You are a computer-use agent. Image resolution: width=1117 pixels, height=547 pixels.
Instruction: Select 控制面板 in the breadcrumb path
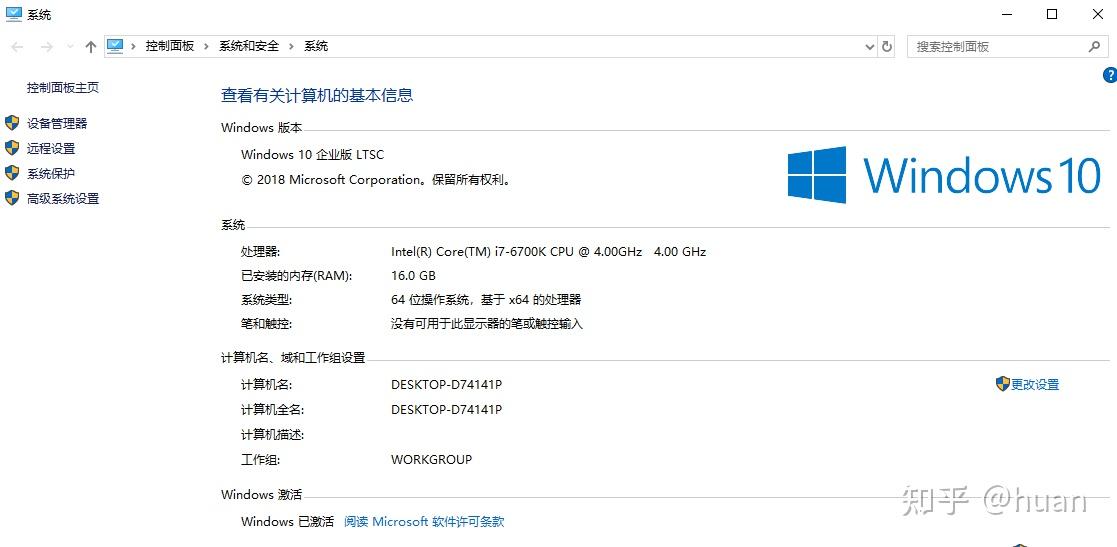(170, 46)
